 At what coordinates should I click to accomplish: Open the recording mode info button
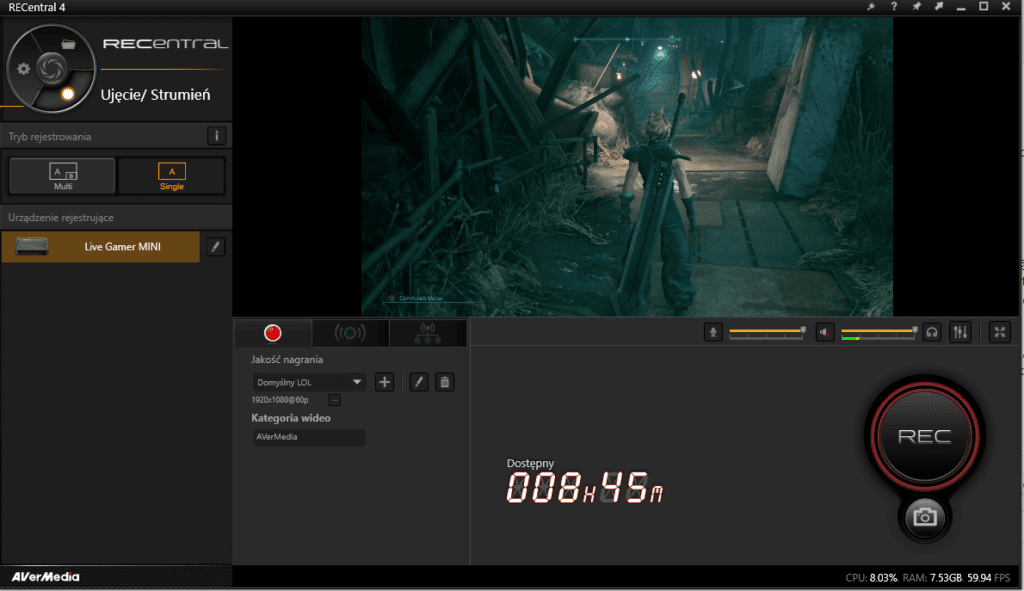[217, 136]
